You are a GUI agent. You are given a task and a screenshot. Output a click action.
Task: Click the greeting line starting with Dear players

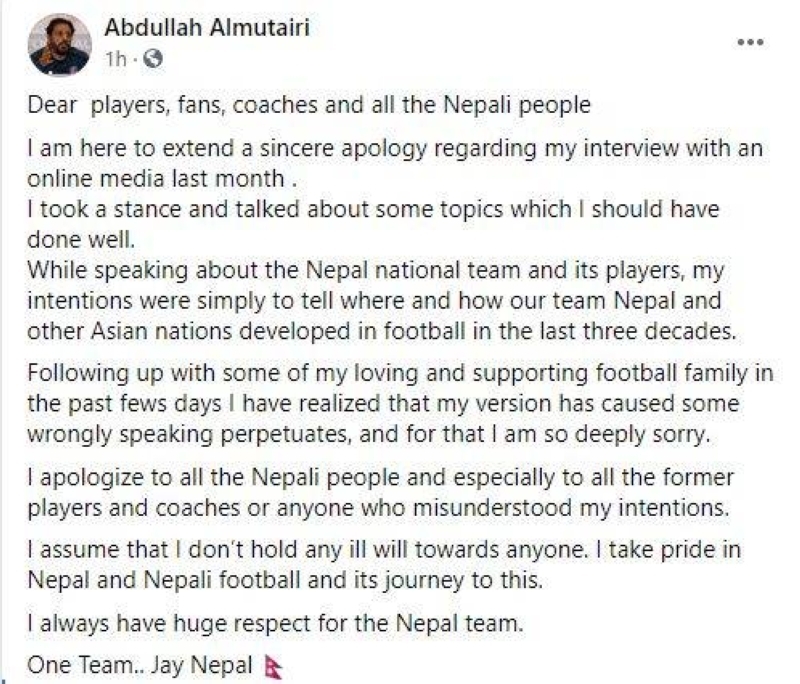pos(309,105)
